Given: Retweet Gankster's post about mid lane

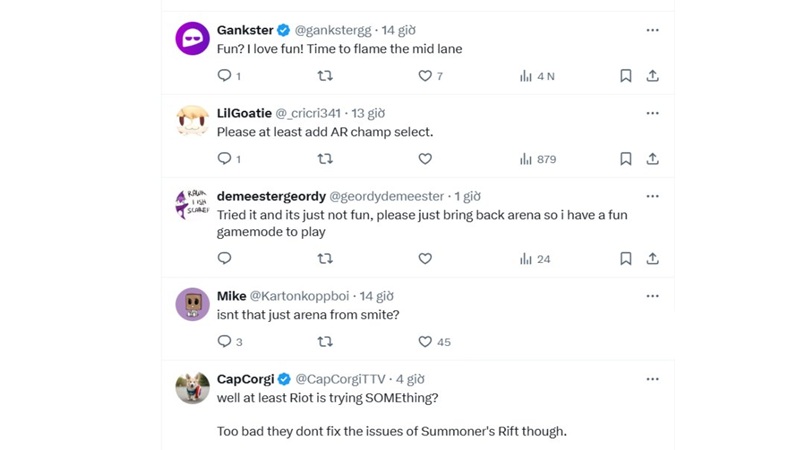Looking at the screenshot, I should pos(324,76).
